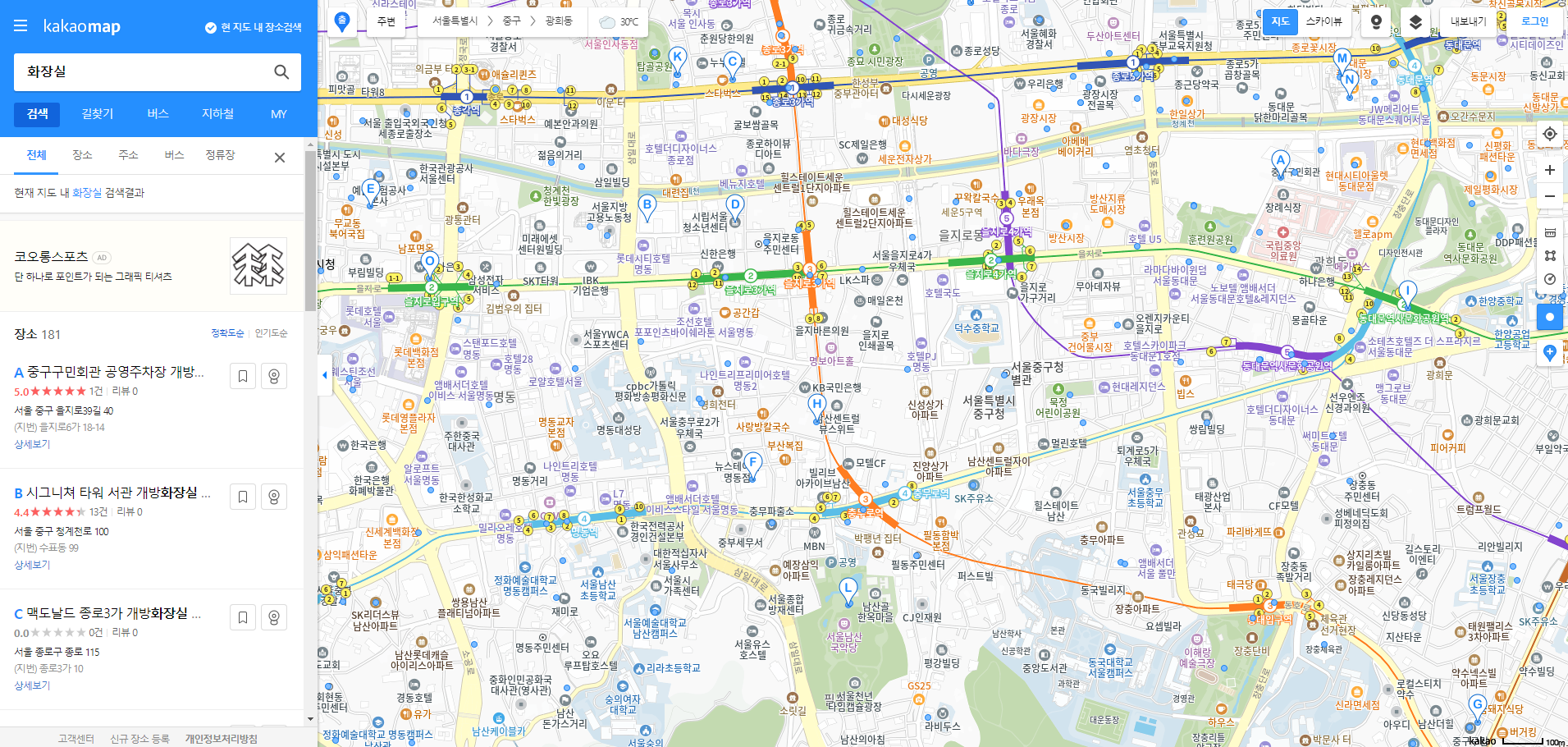Image resolution: width=1568 pixels, height=747 pixels.
Task: Sort results by 인기도순
Action: [271, 333]
